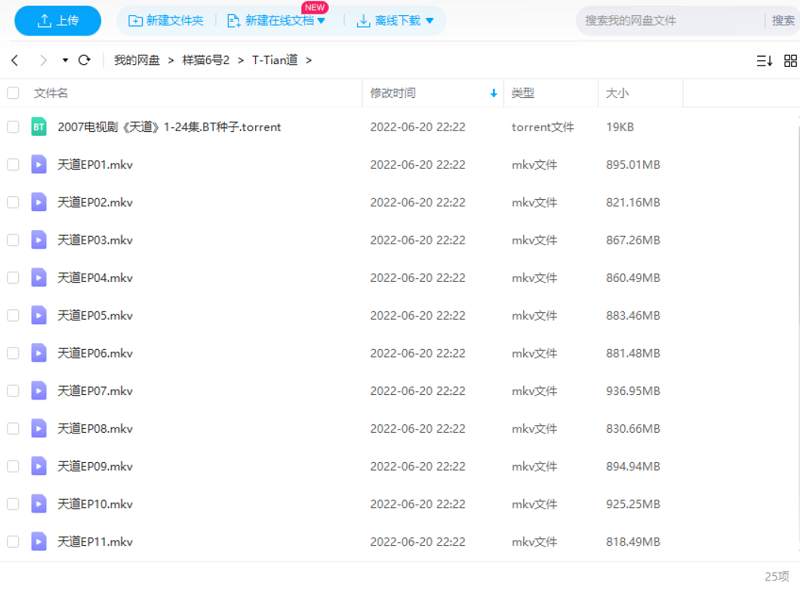
Task: Check the box for 天道EP03.mkv
Action: (13, 240)
